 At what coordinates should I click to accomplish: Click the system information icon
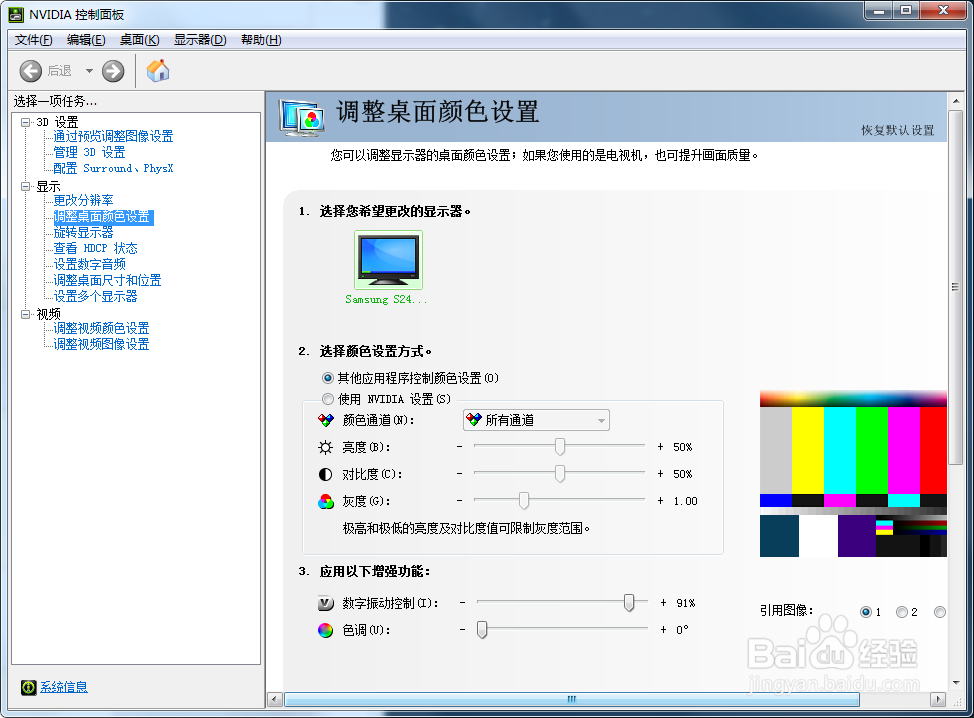click(29, 687)
